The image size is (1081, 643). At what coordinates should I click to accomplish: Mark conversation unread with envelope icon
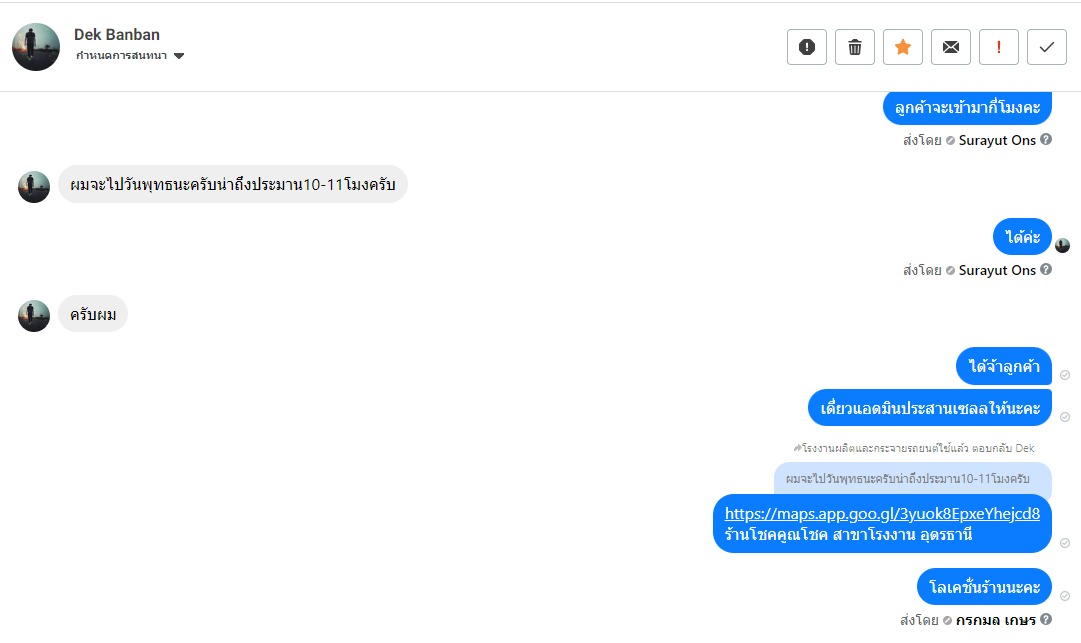point(951,47)
